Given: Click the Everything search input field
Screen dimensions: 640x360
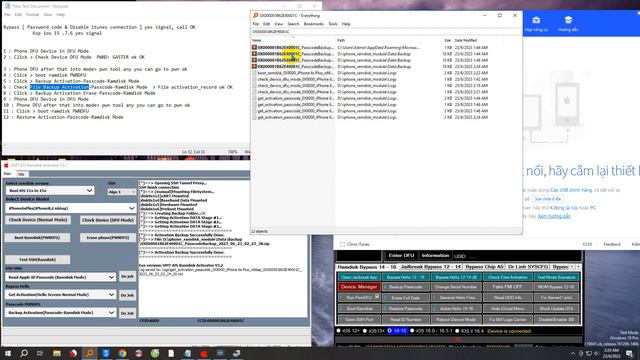Looking at the screenshot, I should coord(386,32).
